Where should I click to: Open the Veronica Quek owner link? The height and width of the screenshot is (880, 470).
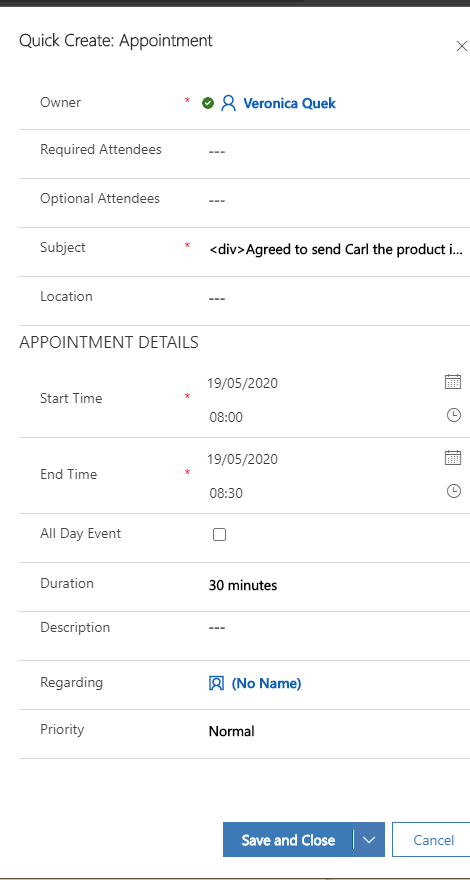coord(289,103)
